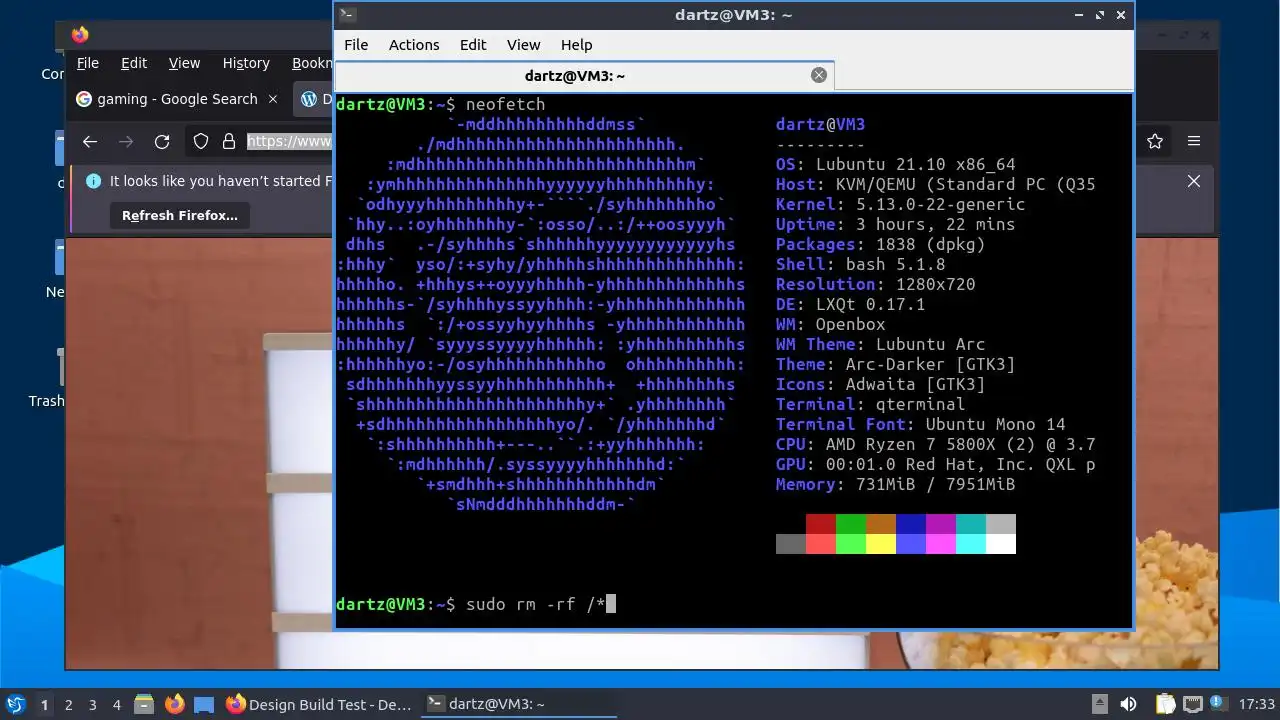Activate the dartz@VM3 terminal taskbar button

point(517,704)
